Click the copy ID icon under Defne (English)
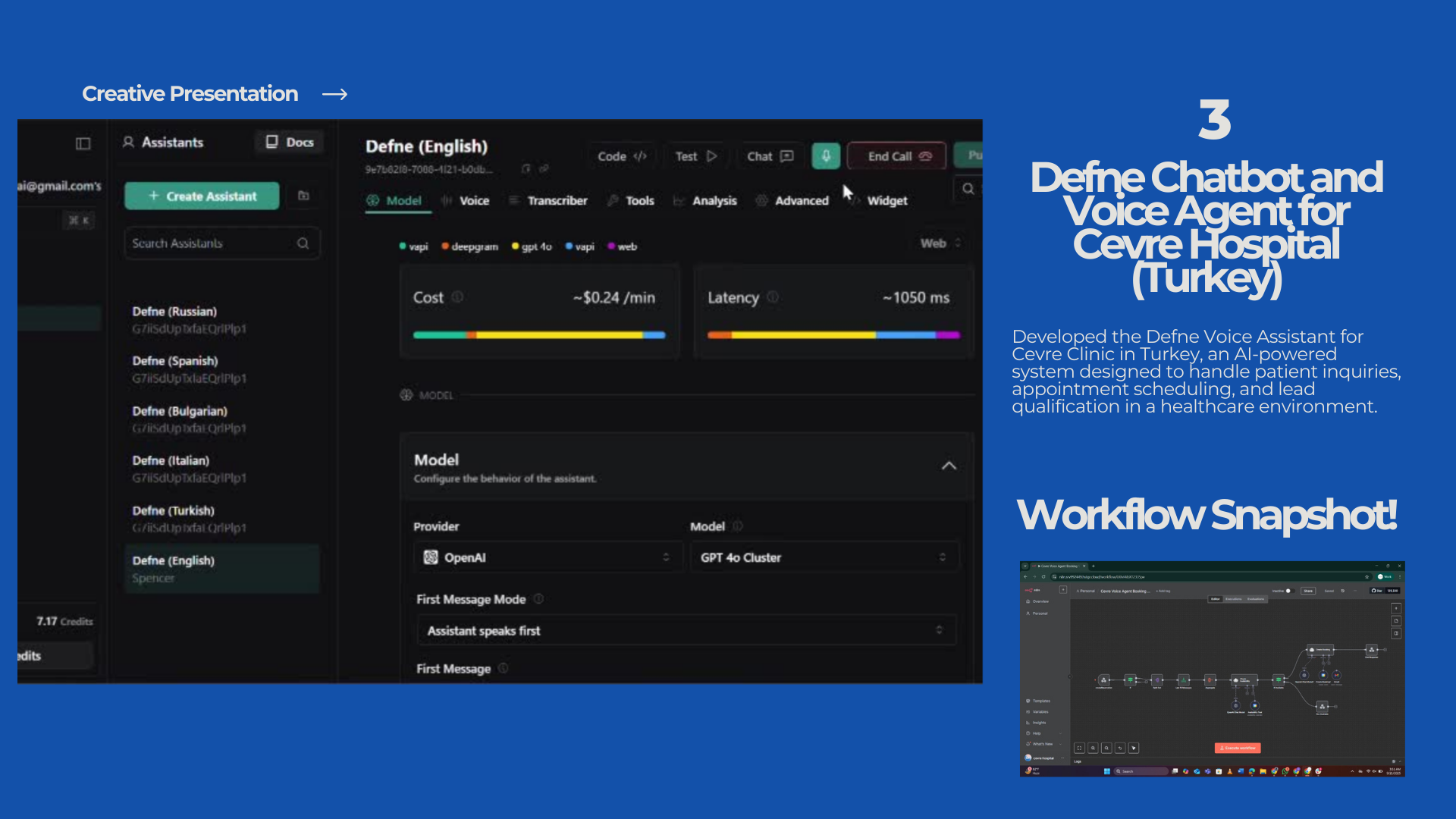This screenshot has height=819, width=1456. 526,168
